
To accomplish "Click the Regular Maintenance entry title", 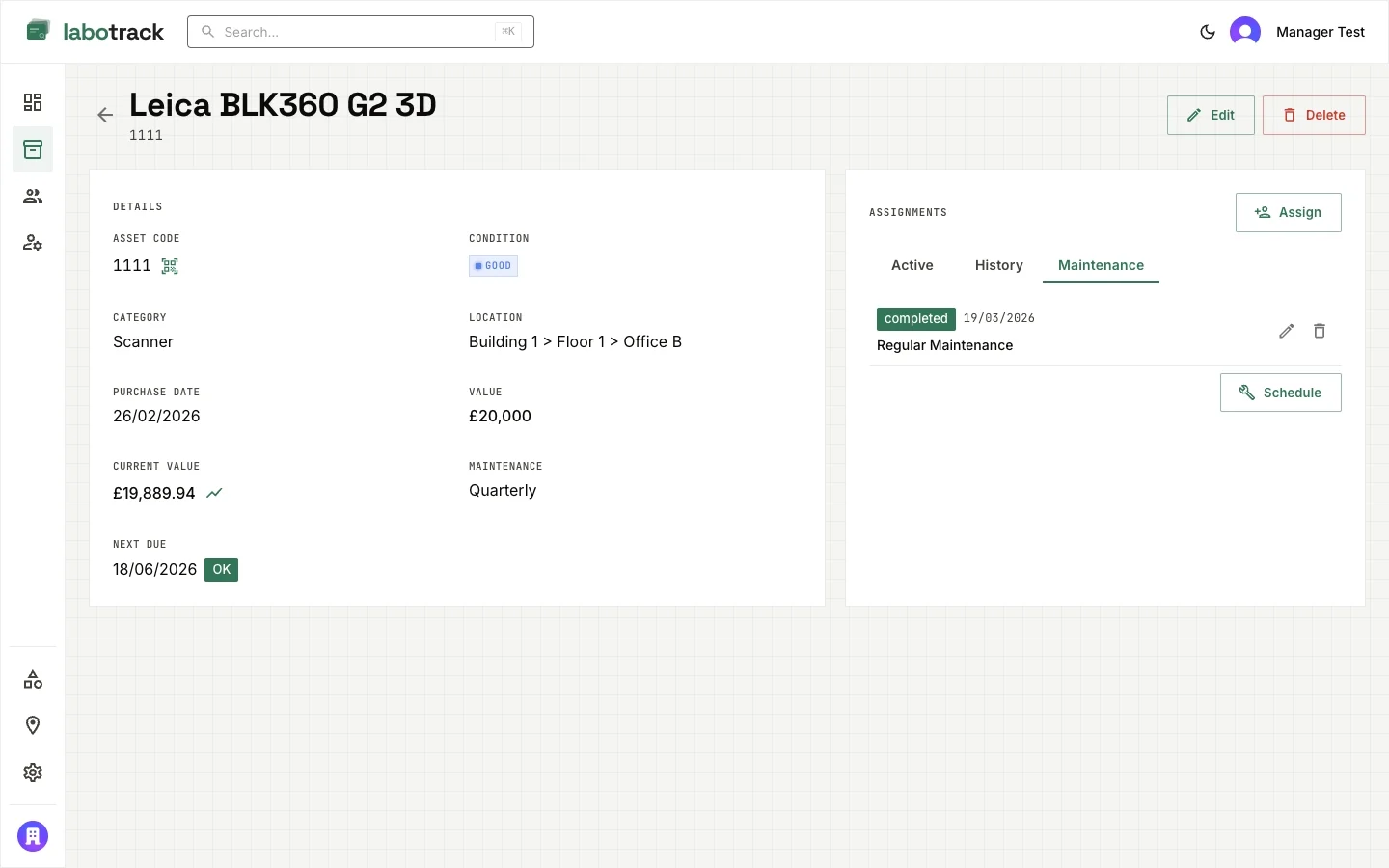I will [944, 345].
